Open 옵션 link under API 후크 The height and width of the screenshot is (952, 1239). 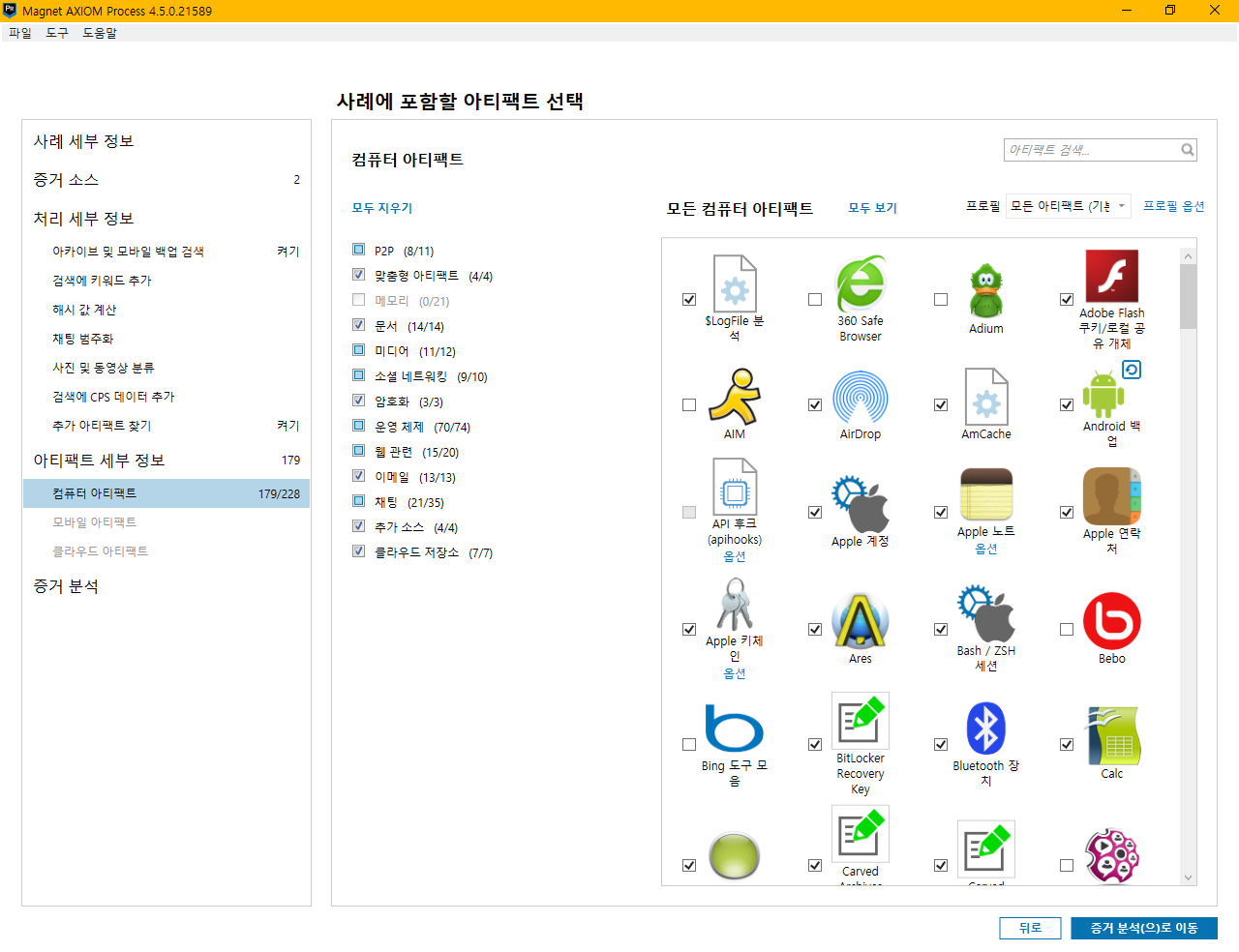735,556
